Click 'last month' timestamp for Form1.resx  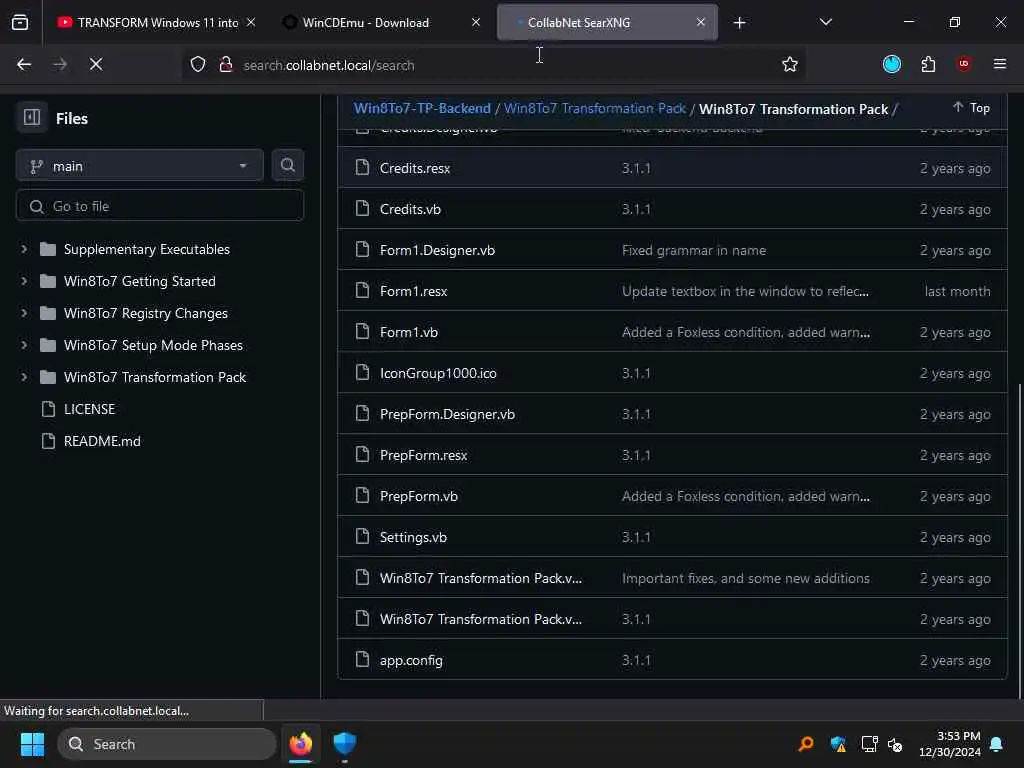[957, 291]
